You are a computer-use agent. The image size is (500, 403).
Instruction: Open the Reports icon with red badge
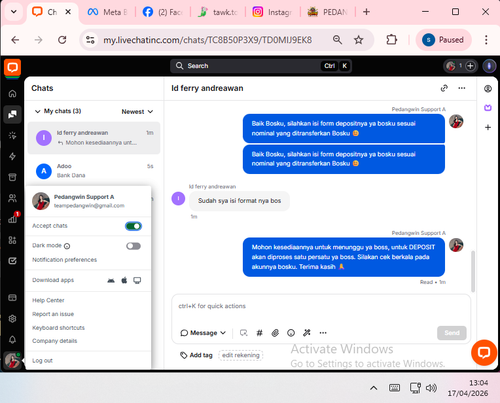13,218
